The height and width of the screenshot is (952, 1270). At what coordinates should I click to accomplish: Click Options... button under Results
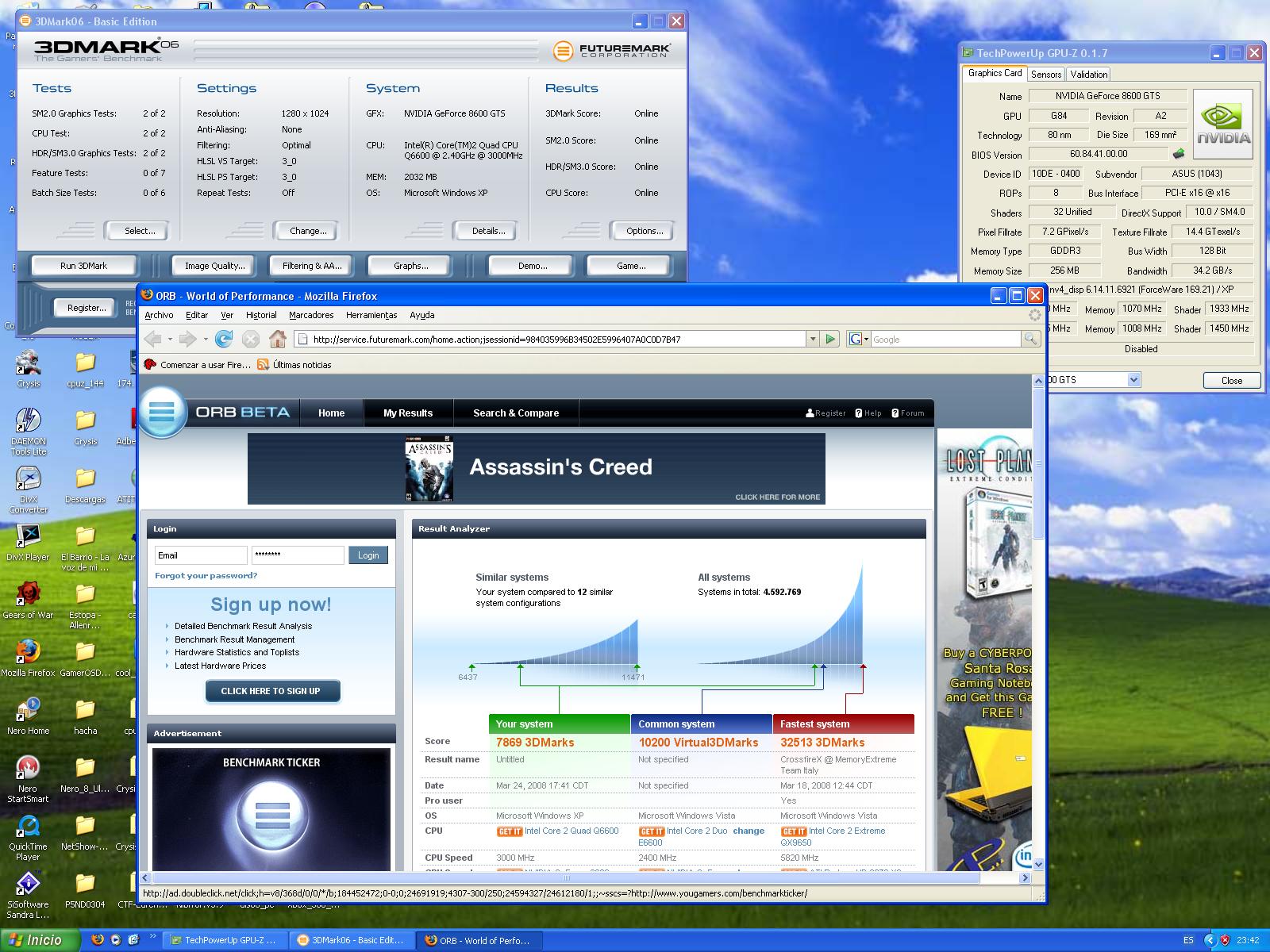tap(645, 231)
